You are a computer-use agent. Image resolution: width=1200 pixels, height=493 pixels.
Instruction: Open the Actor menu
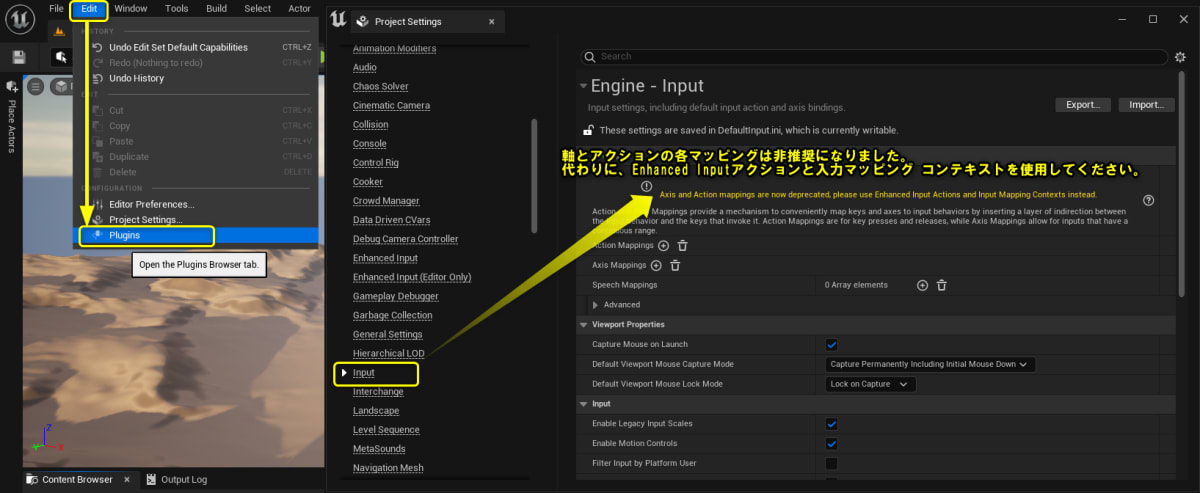tap(300, 9)
